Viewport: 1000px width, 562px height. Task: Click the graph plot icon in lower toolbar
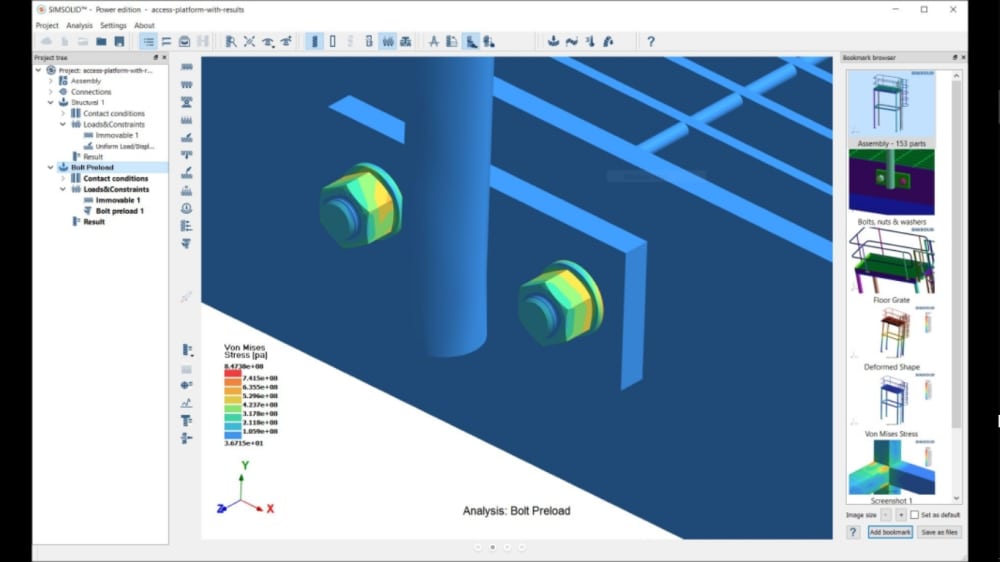coord(186,403)
